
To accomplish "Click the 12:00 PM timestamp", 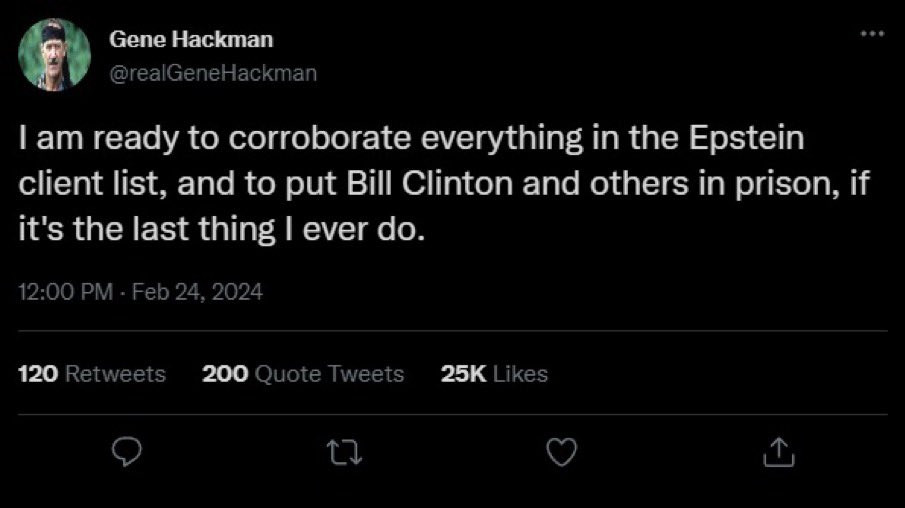I will [65, 293].
